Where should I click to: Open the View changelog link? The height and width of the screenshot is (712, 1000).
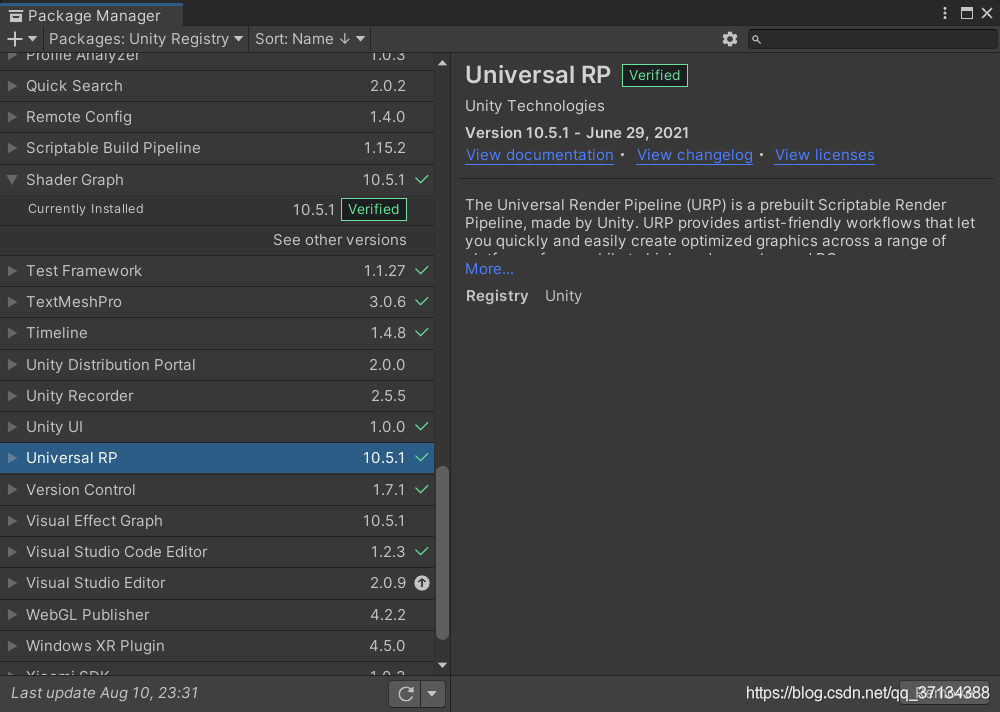point(695,155)
